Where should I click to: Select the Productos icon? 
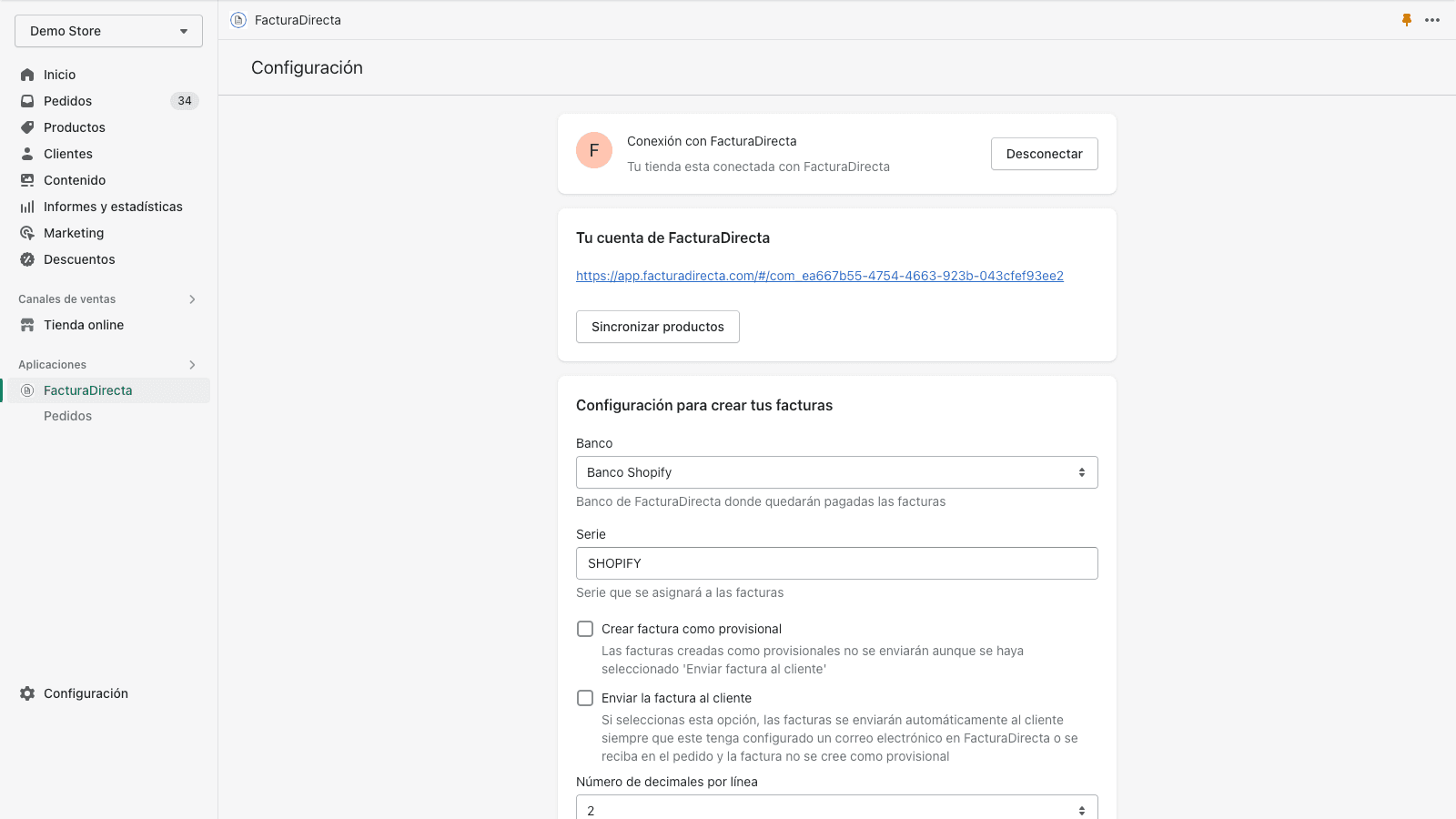pyautogui.click(x=27, y=127)
